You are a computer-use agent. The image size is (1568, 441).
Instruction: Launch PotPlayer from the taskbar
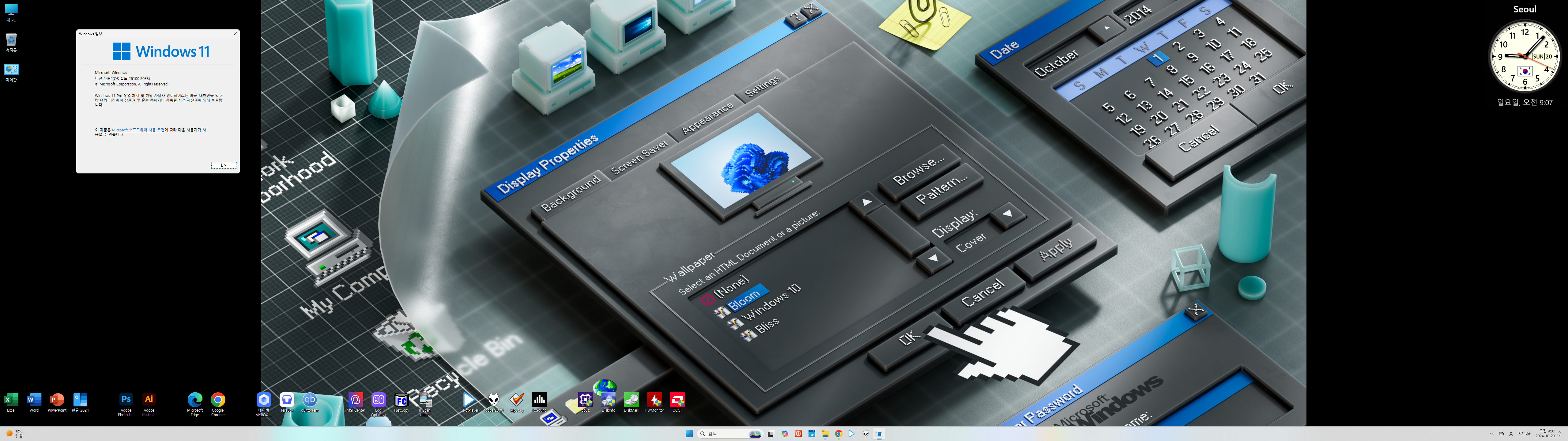click(852, 434)
